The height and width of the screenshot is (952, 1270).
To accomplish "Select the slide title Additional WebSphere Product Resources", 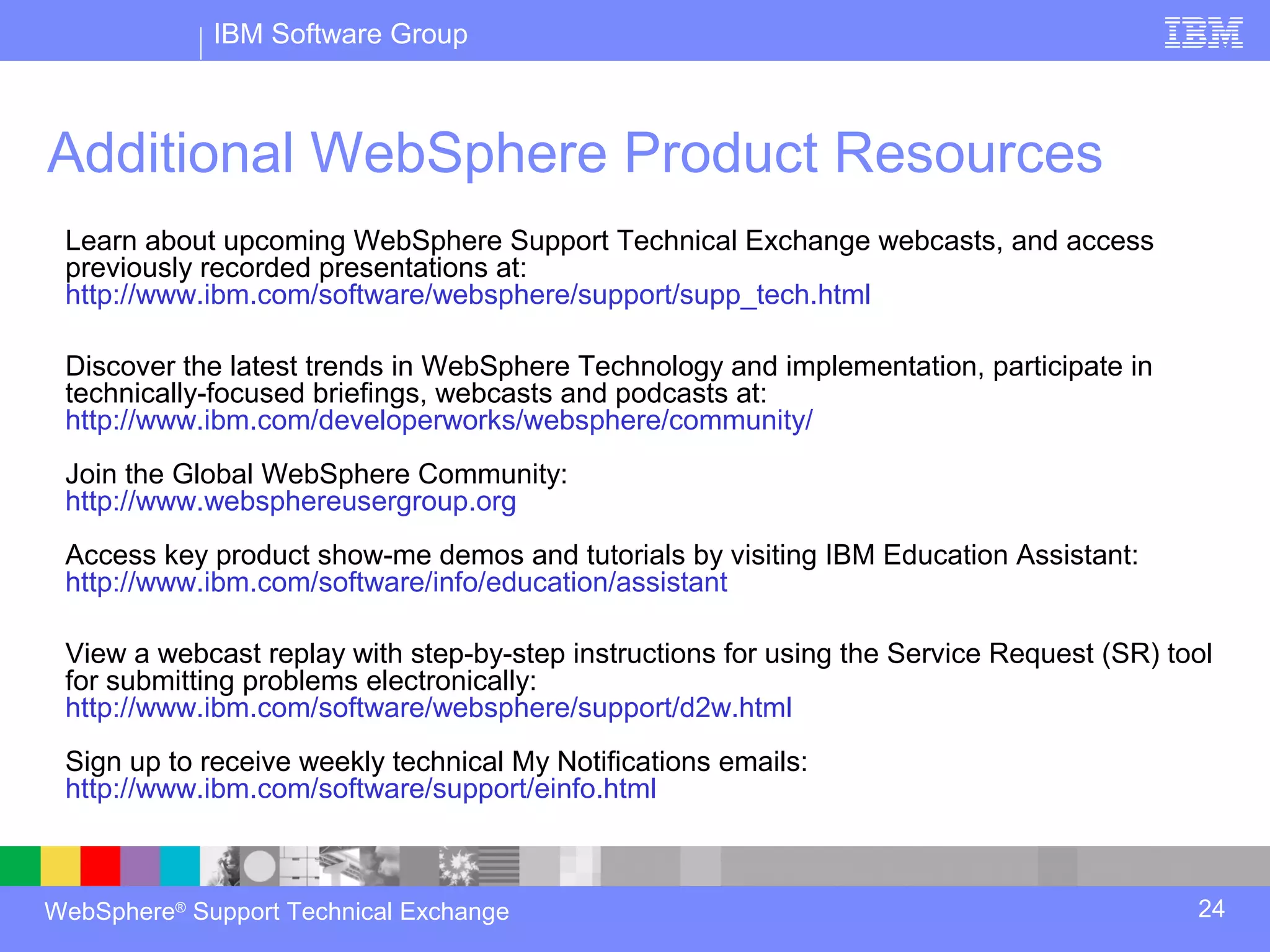I will click(575, 153).
